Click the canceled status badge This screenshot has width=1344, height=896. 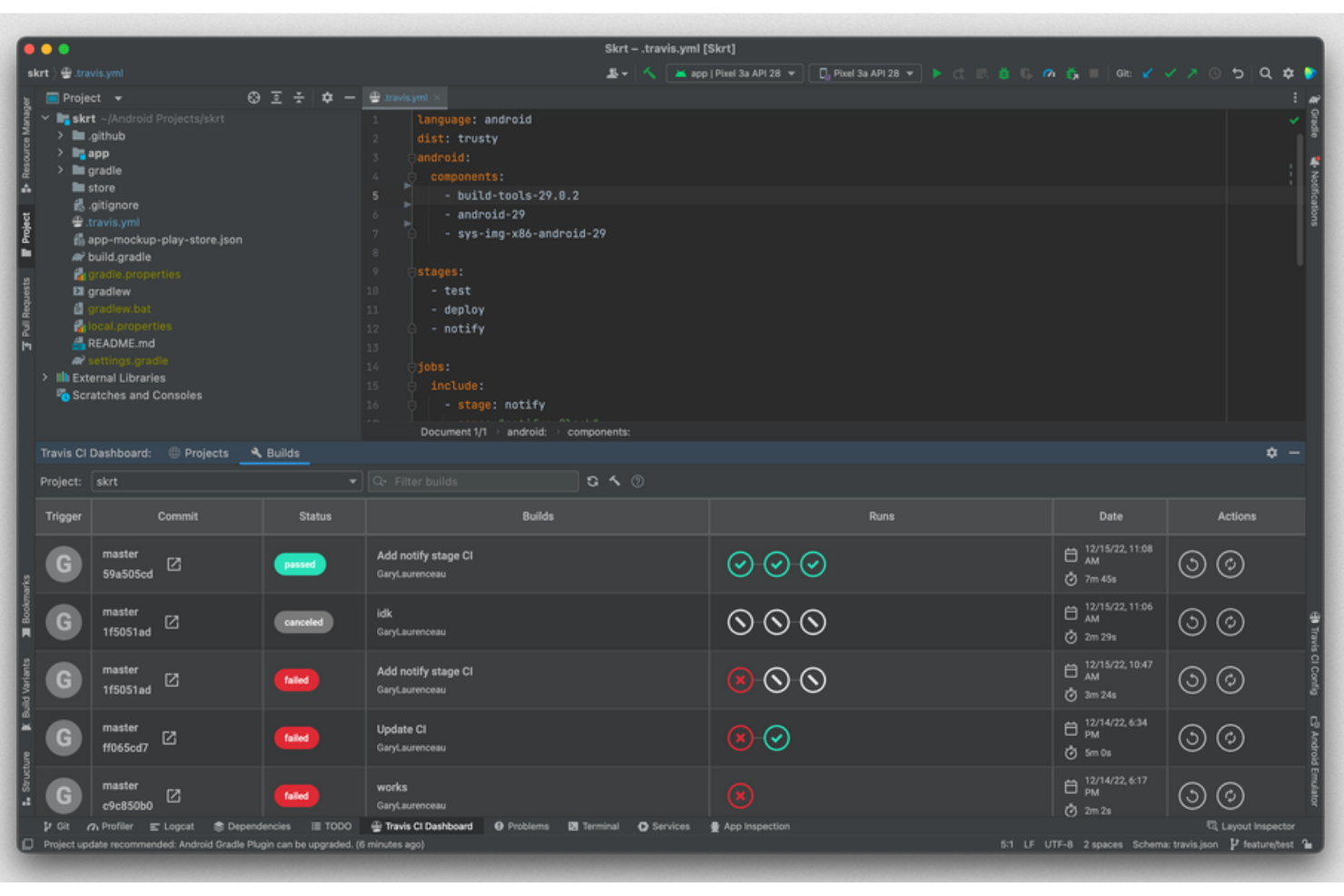tap(303, 623)
